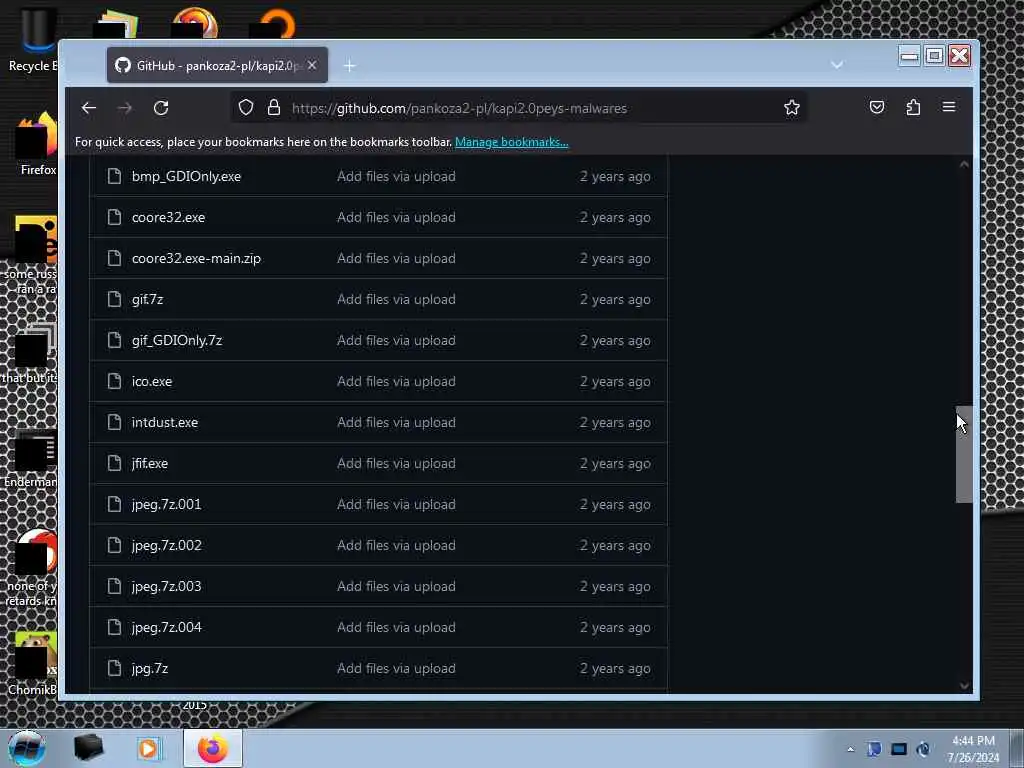This screenshot has height=768, width=1024.
Task: Open the ico.exe file
Action: click(152, 381)
